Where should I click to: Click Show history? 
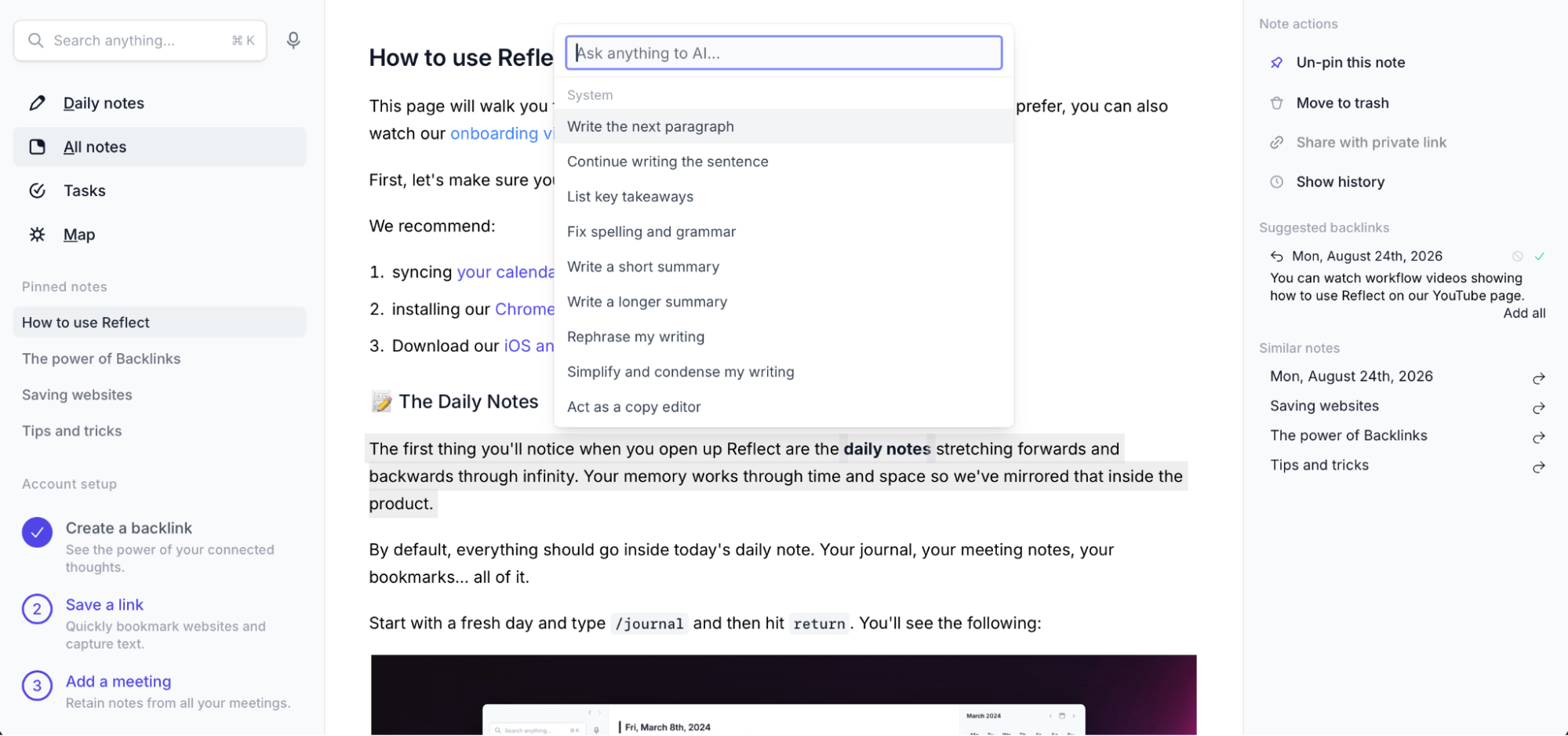(x=1341, y=182)
